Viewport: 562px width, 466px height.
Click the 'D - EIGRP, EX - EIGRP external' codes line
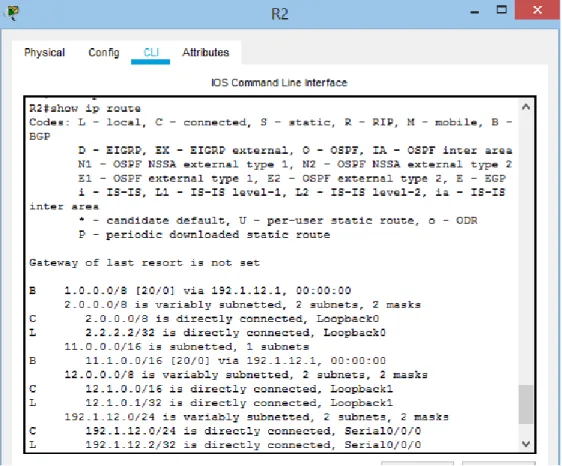pyautogui.click(x=295, y=151)
